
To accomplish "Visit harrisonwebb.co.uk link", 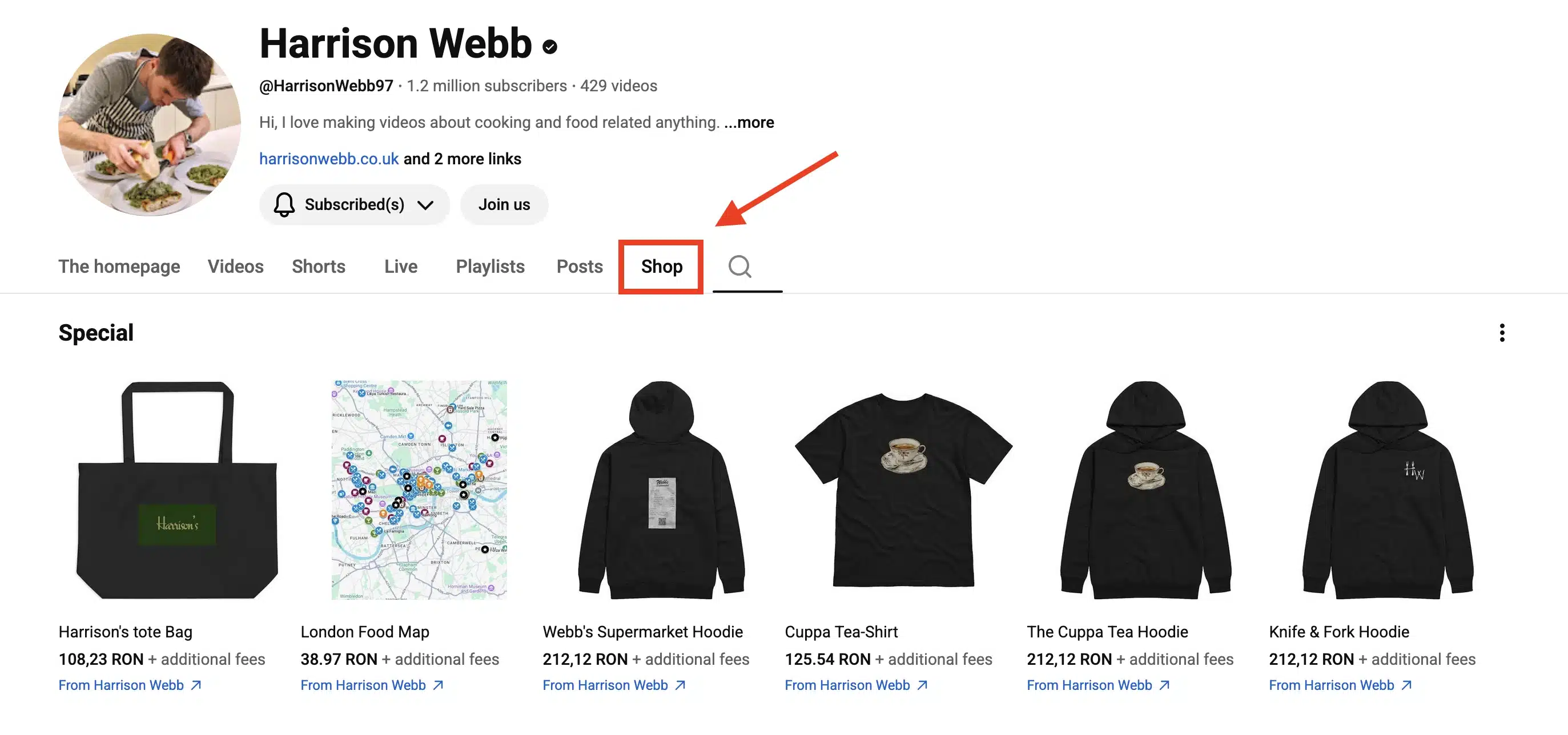I will coord(329,158).
